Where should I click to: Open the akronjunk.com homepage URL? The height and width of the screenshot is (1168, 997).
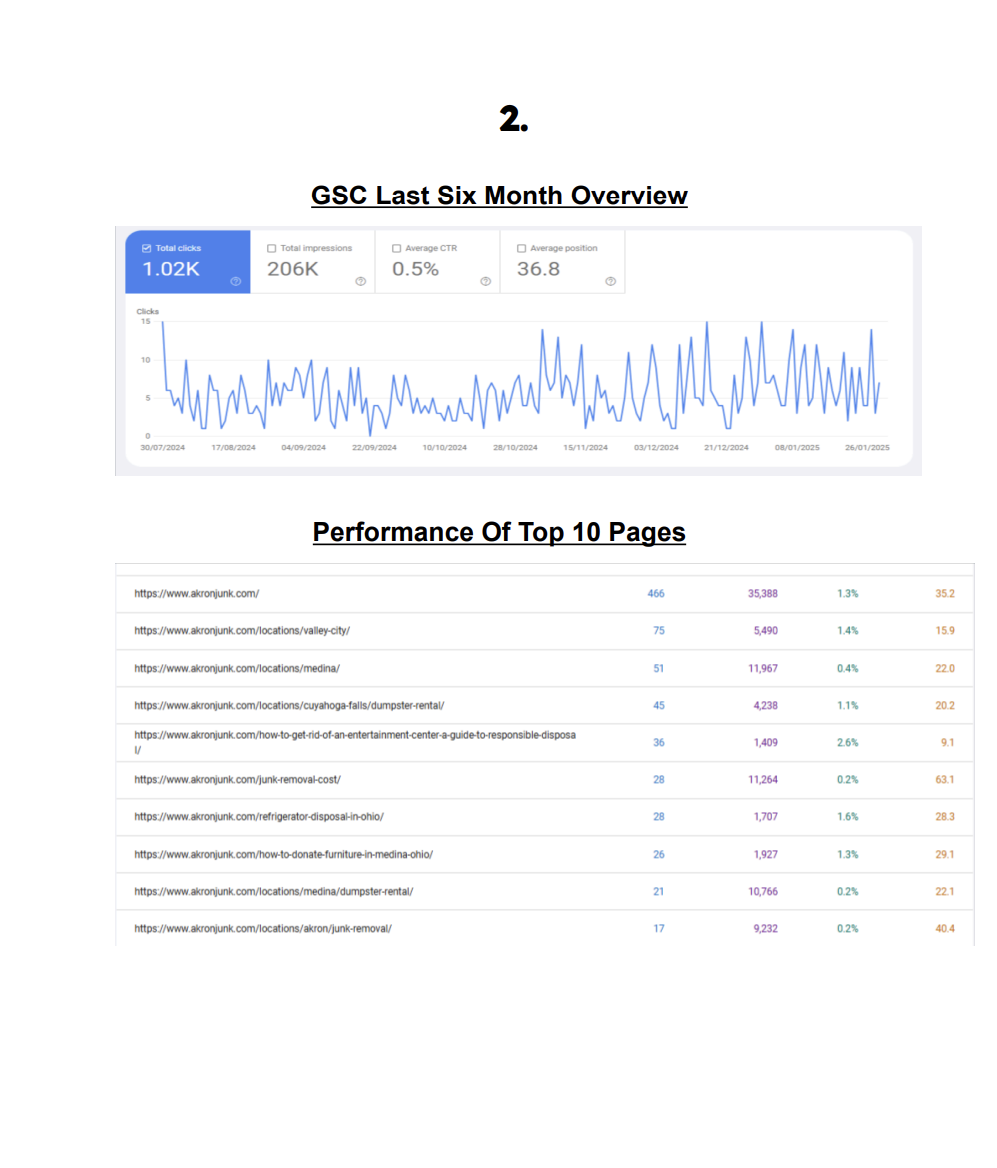(196, 594)
